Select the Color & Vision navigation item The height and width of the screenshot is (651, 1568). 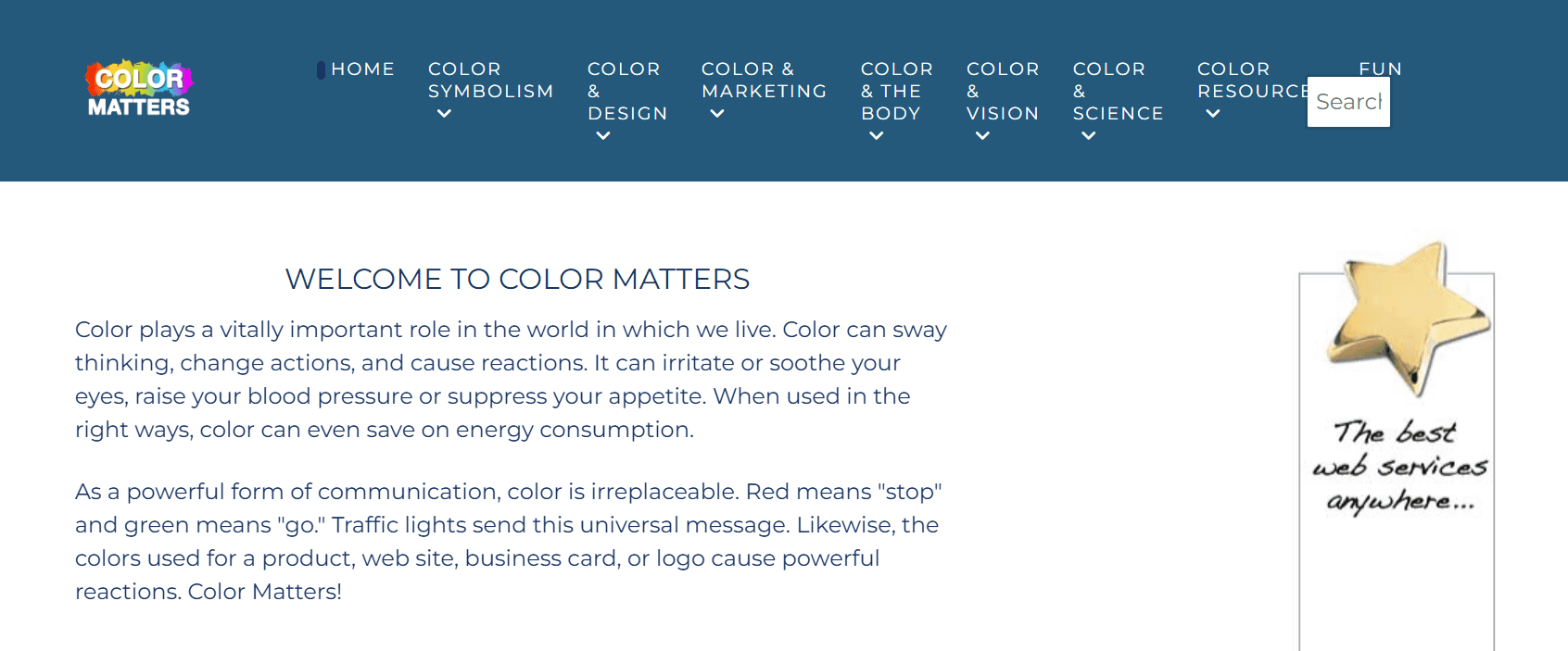click(1002, 91)
